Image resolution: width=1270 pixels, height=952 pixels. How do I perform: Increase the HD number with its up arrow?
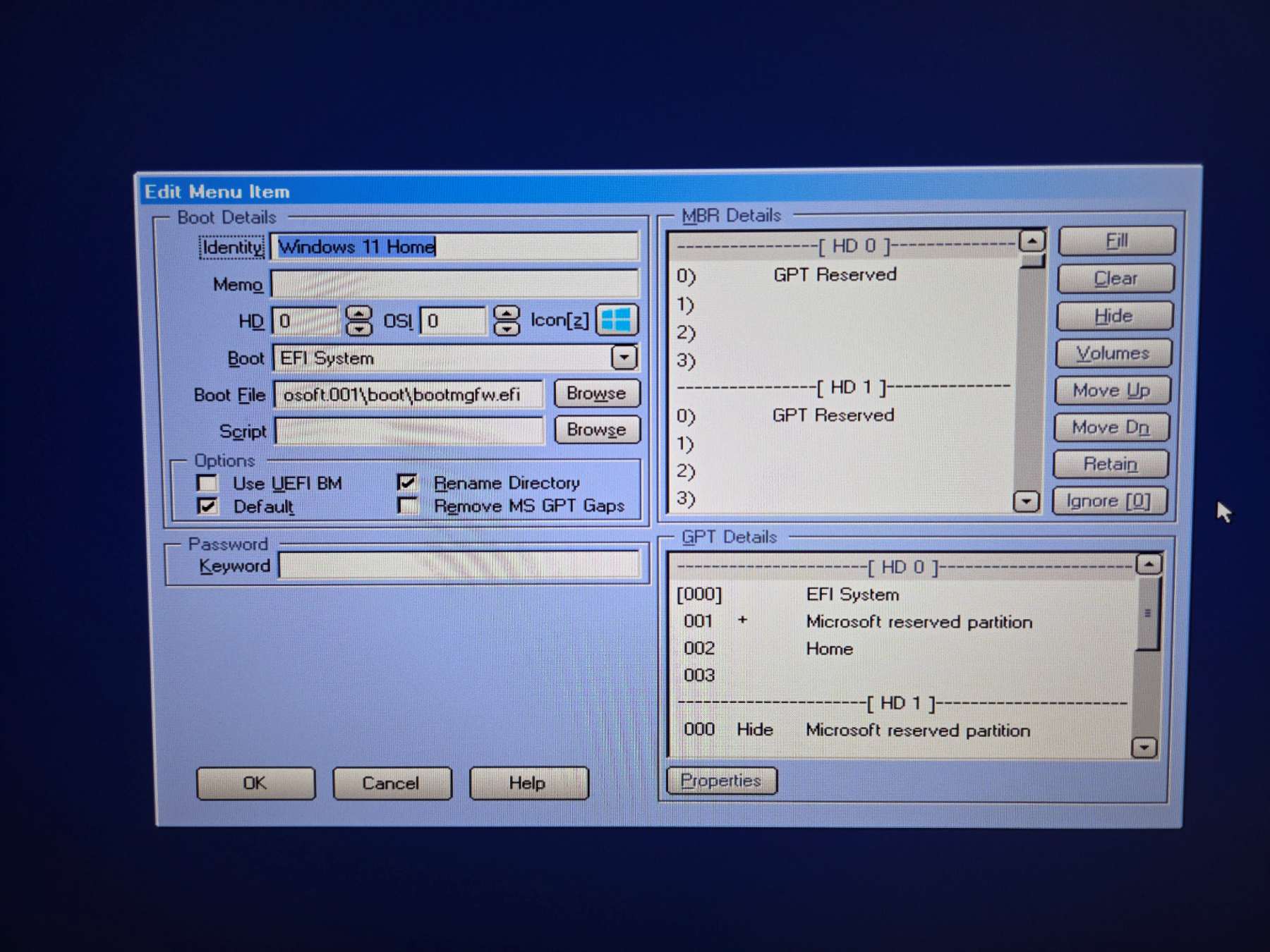pos(359,313)
